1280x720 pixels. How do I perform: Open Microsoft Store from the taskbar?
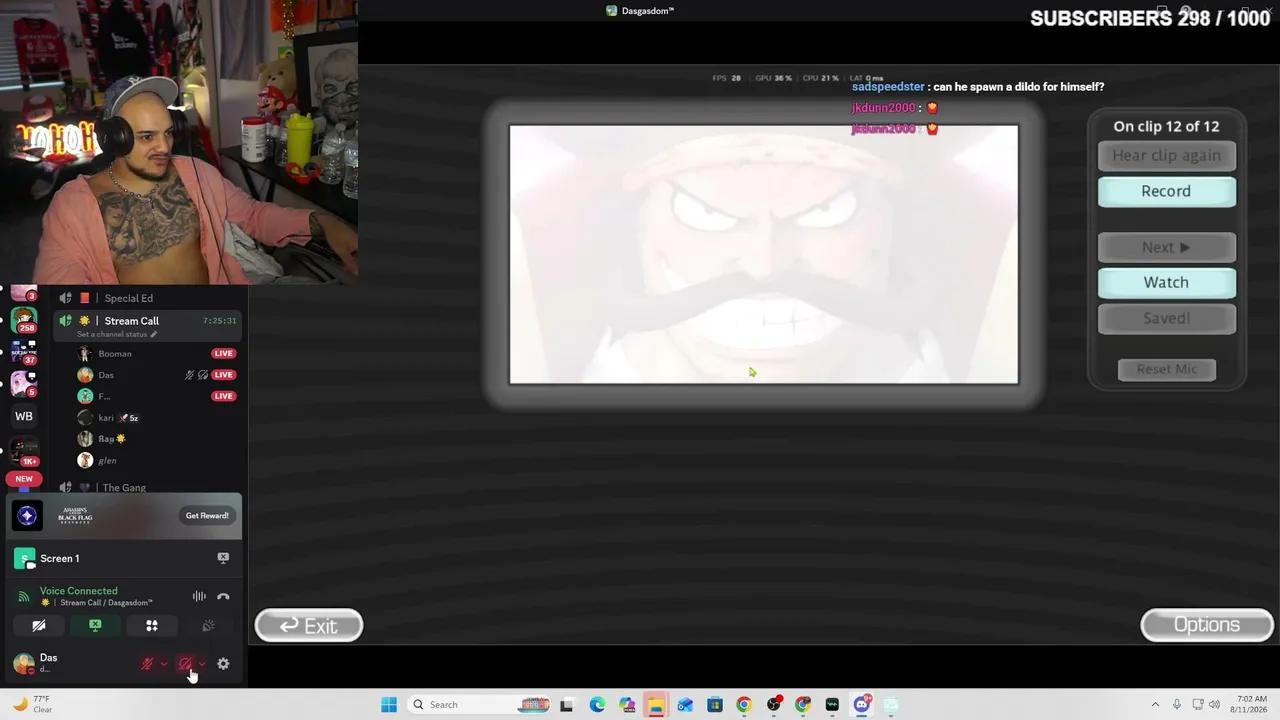[x=714, y=705]
